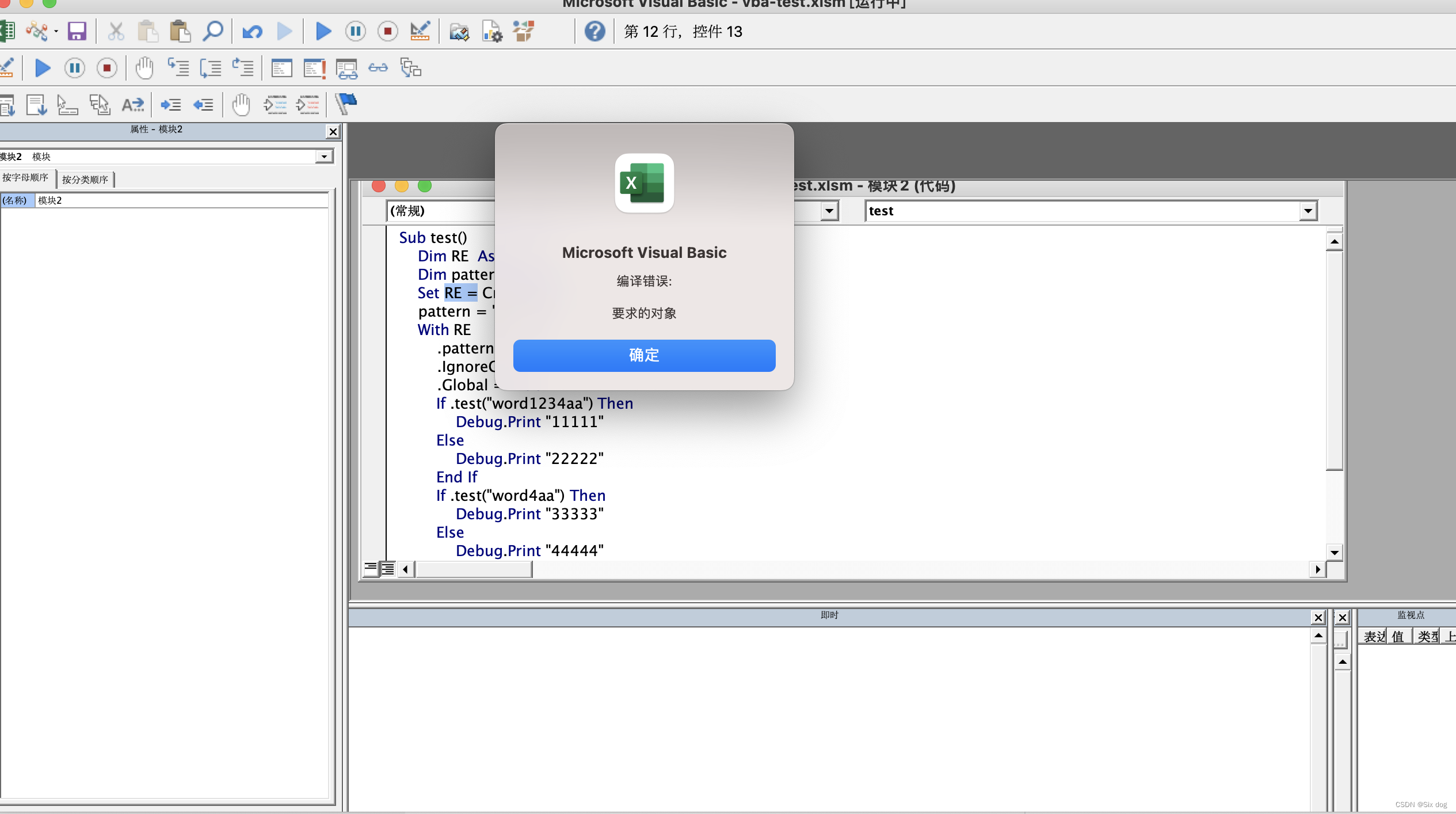Click the Sub test() code line
This screenshot has width=1456, height=814.
(x=433, y=237)
